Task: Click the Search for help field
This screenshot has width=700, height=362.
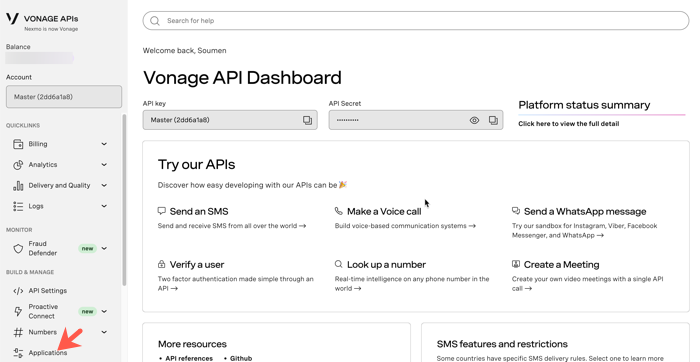Action: coord(416,21)
